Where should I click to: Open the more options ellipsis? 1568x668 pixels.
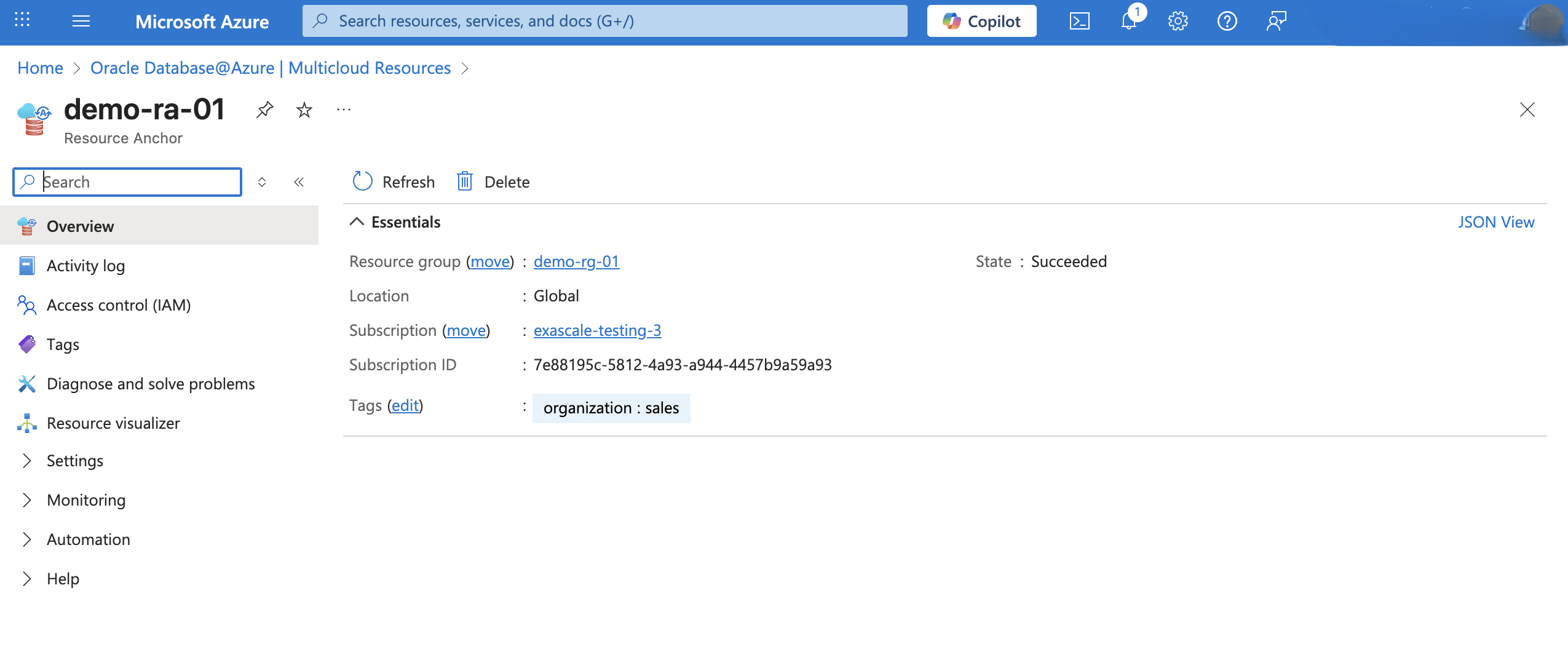(x=344, y=109)
